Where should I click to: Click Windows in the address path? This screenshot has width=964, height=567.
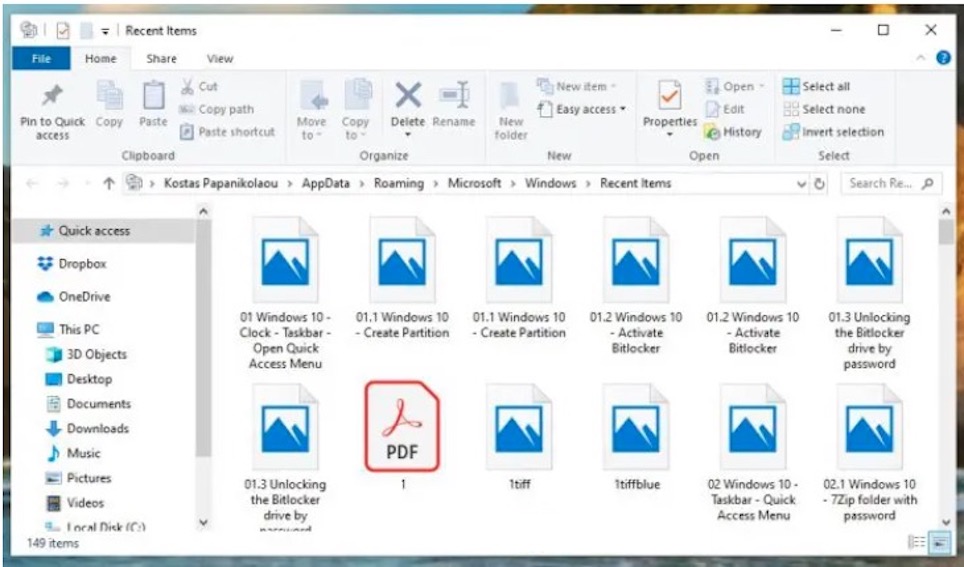[550, 183]
